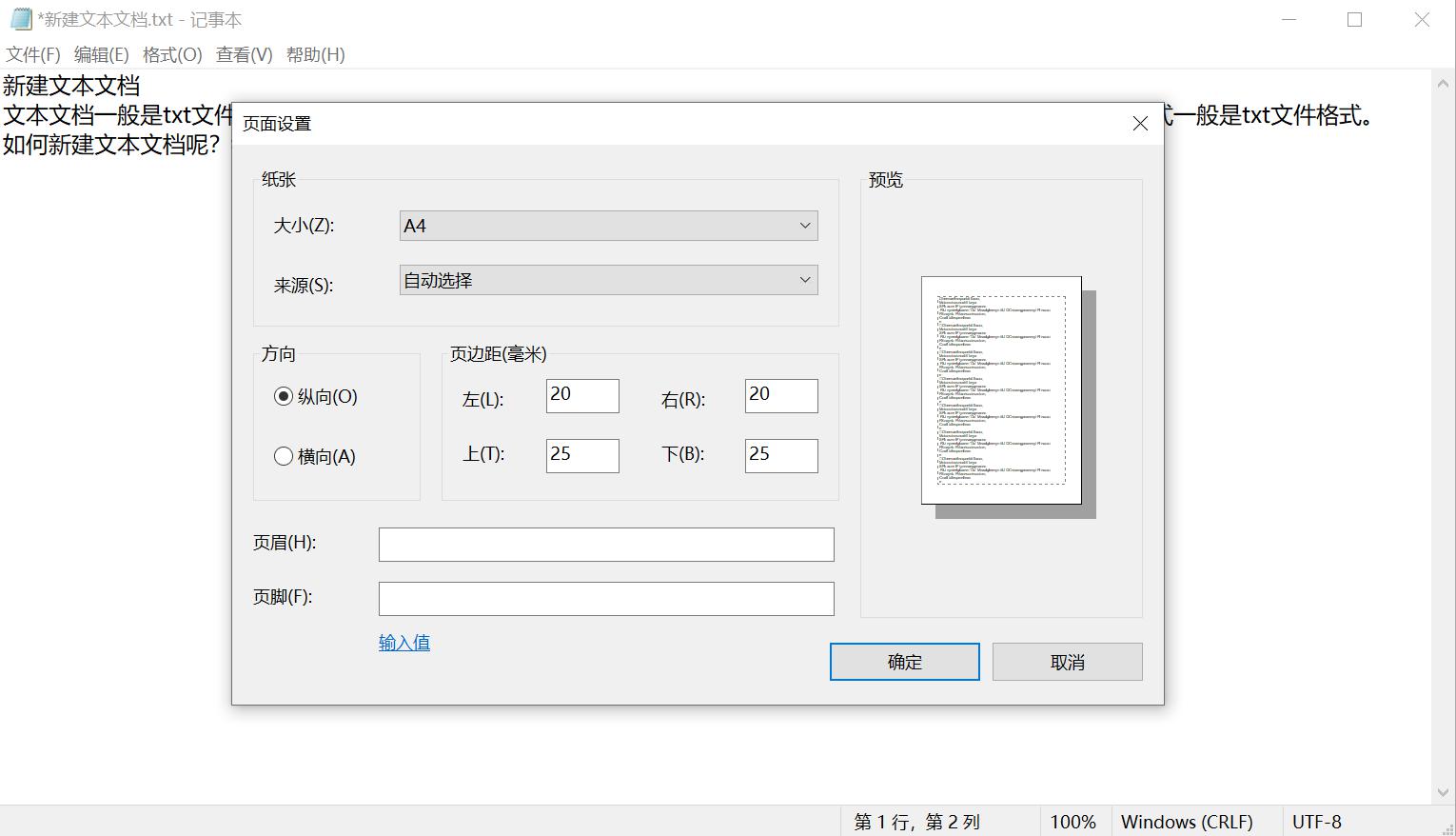Follow the 输入值 link
Screen dimensions: 1456x836
pyautogui.click(x=404, y=643)
